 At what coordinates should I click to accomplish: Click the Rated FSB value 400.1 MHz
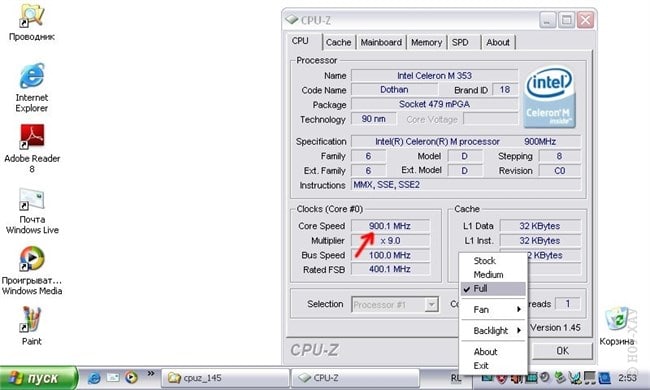[390, 269]
